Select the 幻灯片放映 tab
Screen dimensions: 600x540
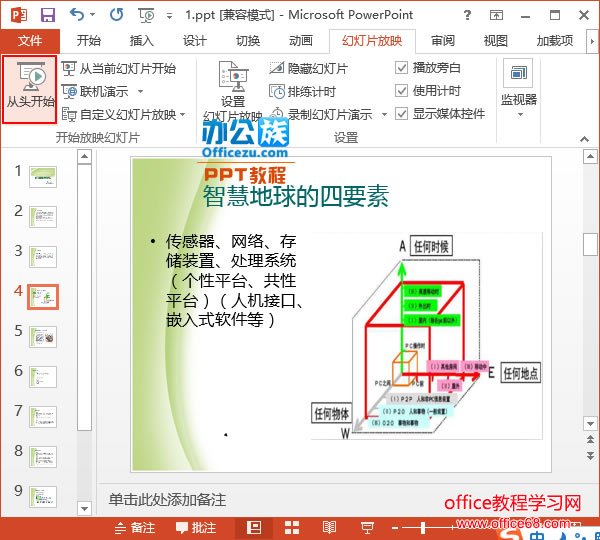tap(372, 41)
